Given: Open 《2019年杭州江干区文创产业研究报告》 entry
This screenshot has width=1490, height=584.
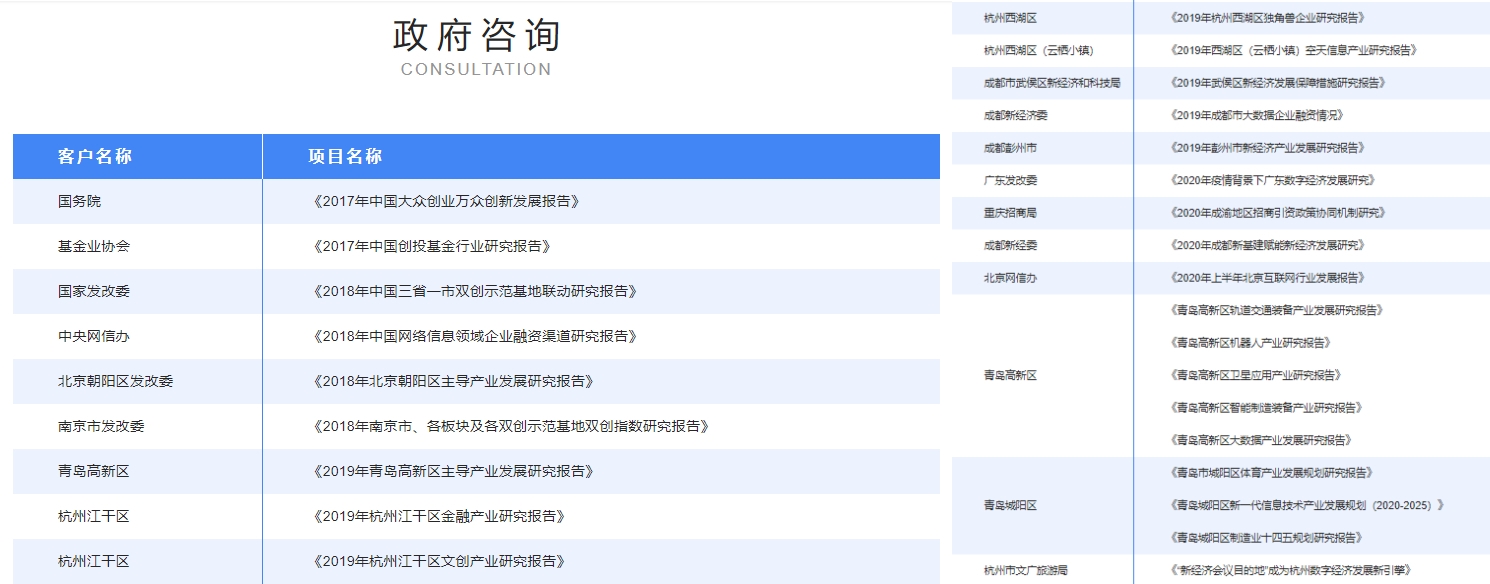Looking at the screenshot, I should [x=439, y=561].
